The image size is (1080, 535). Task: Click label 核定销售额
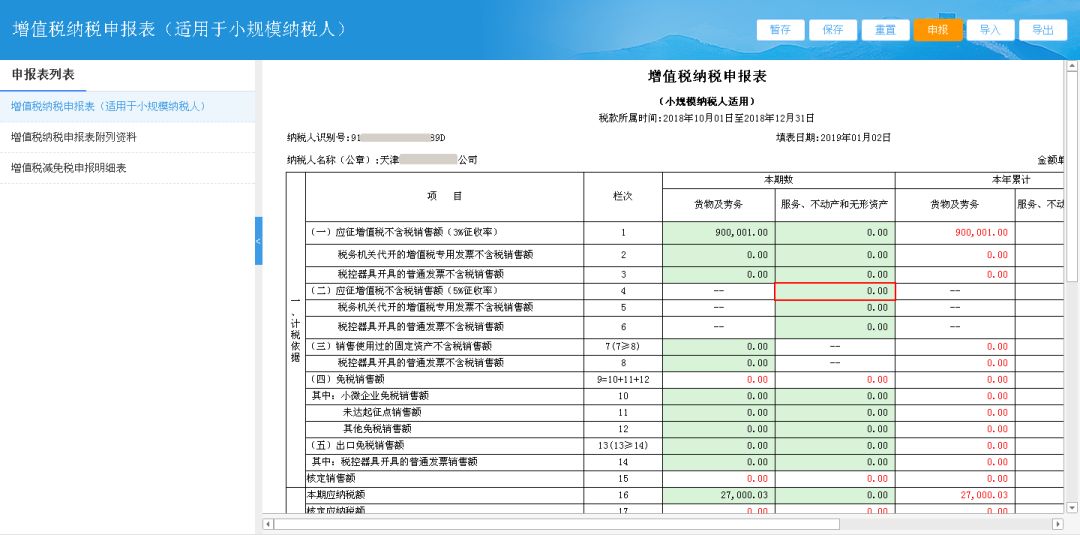(331, 479)
